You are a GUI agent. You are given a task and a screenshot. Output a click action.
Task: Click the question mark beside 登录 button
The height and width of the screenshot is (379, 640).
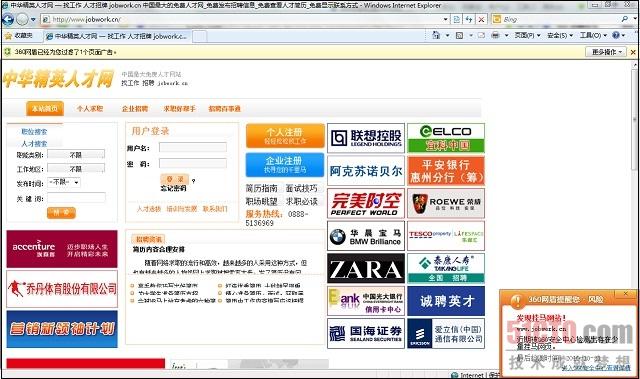click(193, 181)
